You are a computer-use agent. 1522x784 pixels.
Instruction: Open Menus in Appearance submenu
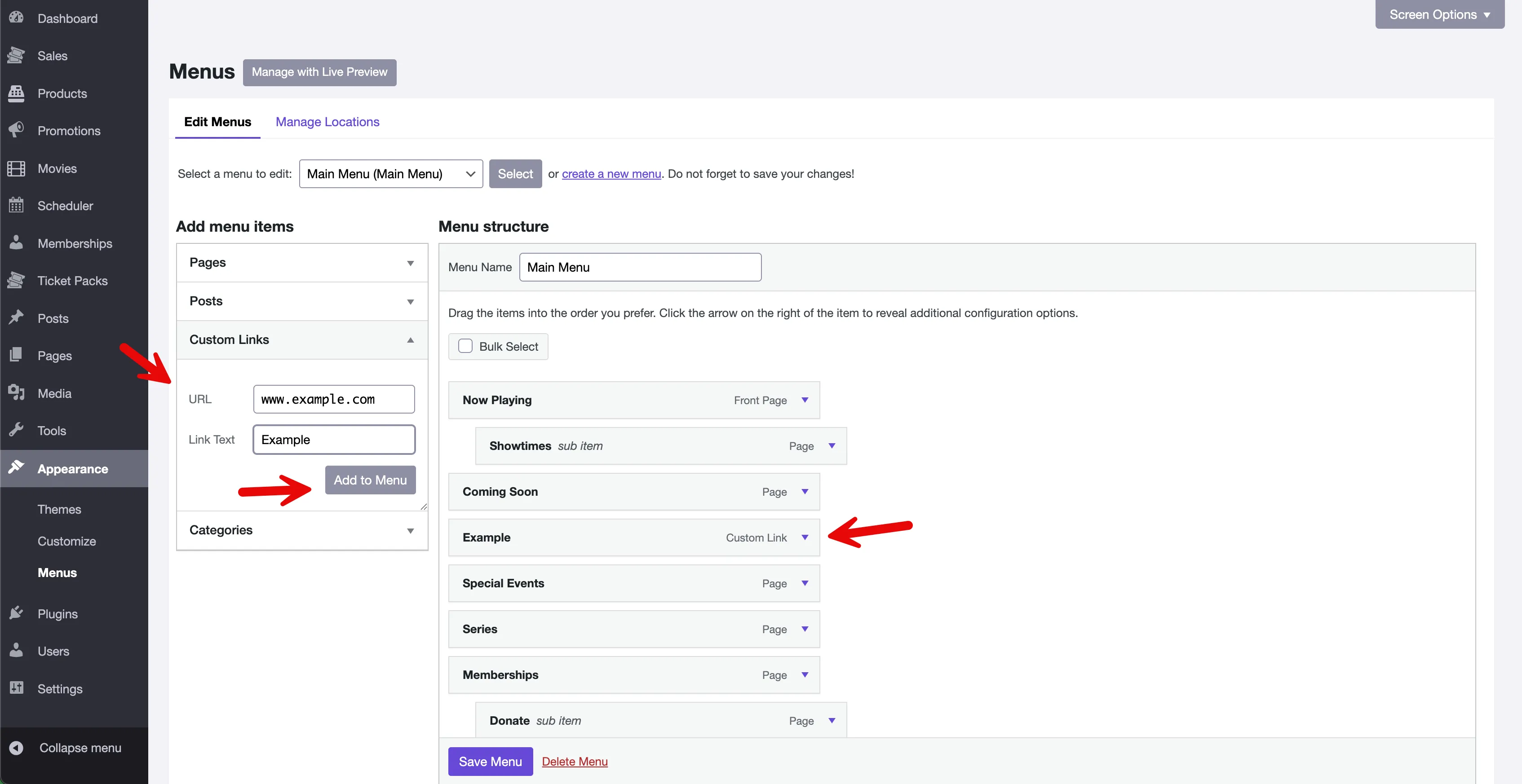tap(58, 573)
